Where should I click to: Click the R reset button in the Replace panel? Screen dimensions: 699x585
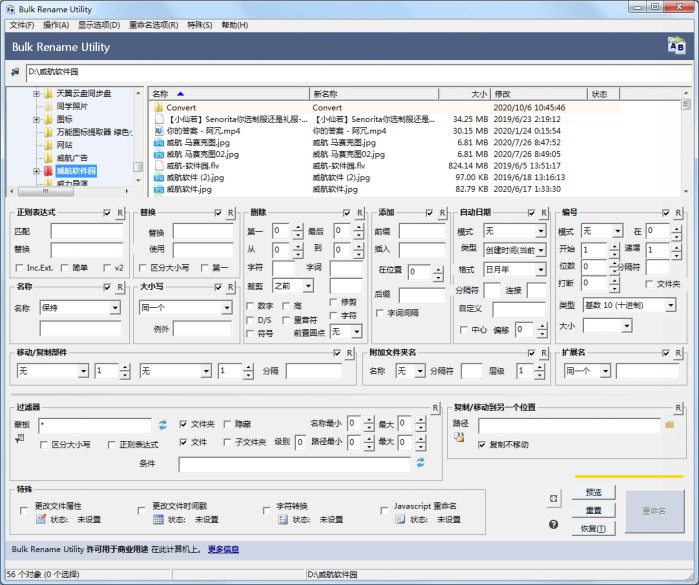[x=230, y=213]
